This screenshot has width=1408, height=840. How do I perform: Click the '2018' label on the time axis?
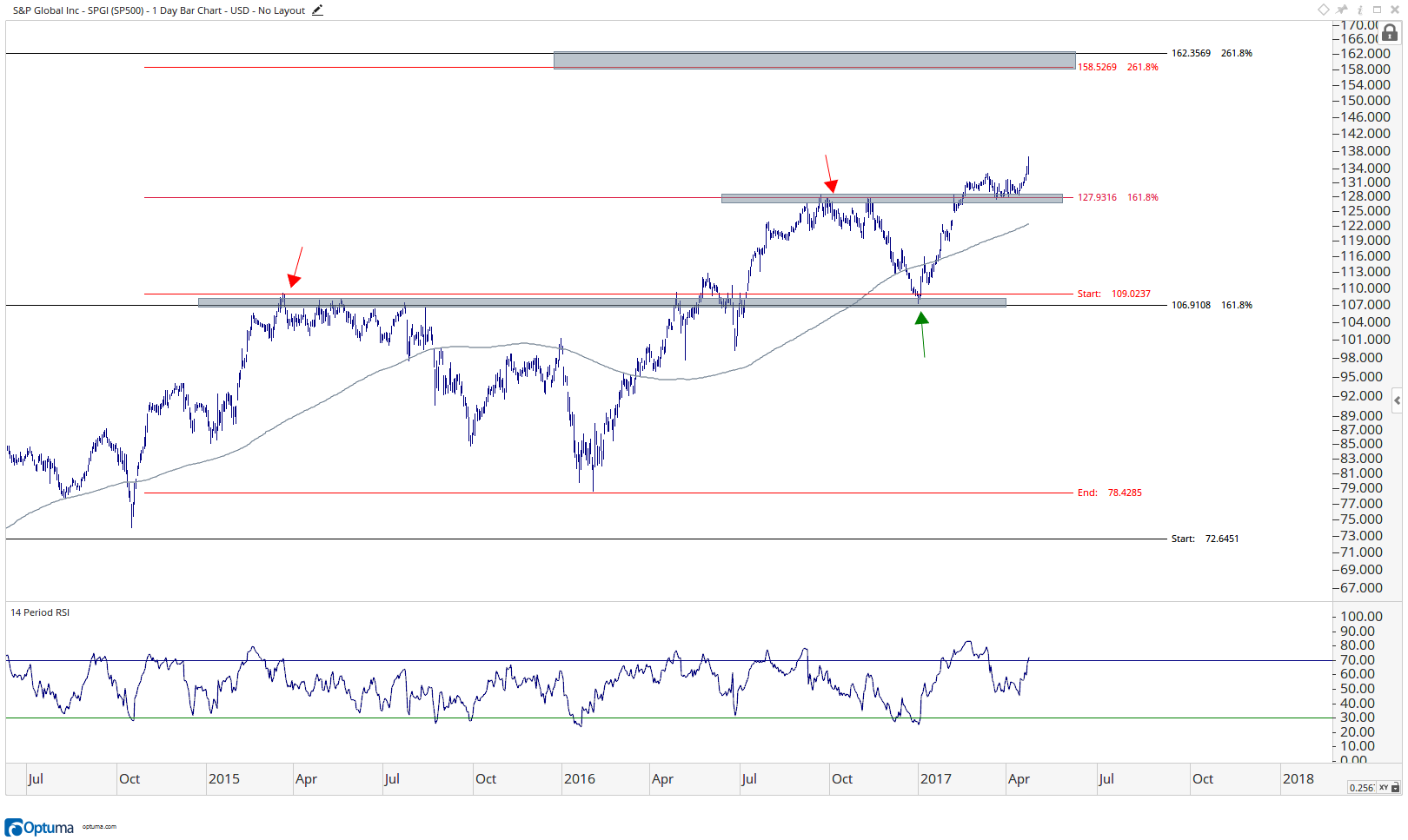click(x=1298, y=778)
